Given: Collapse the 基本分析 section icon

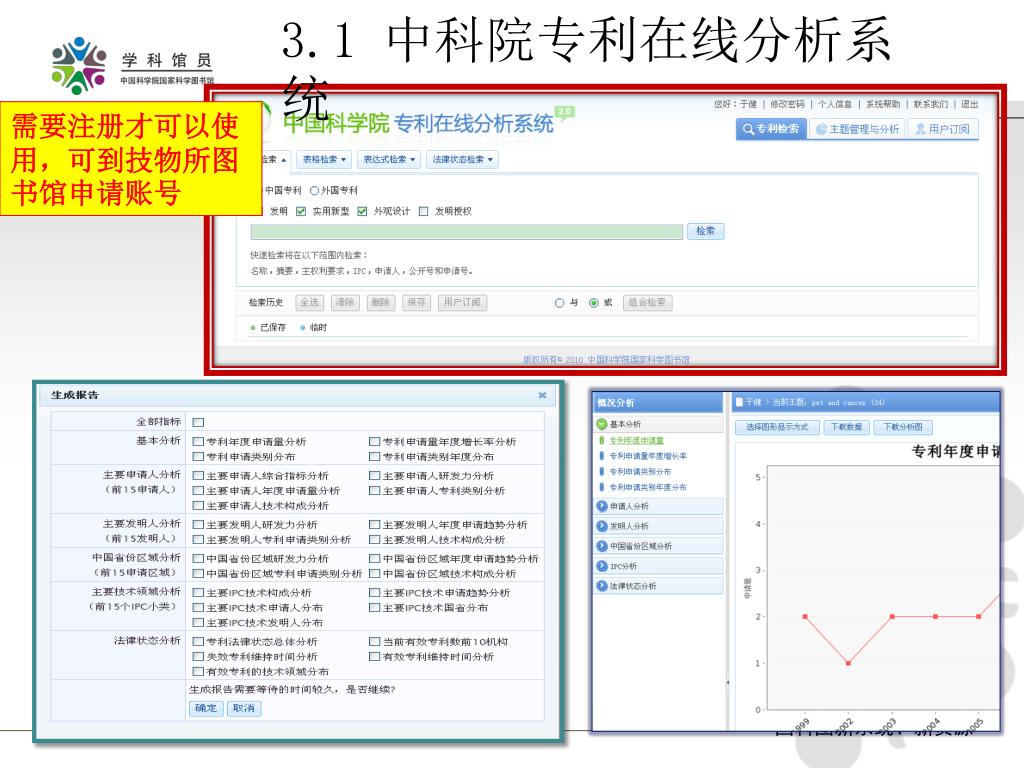Looking at the screenshot, I should click(x=602, y=424).
